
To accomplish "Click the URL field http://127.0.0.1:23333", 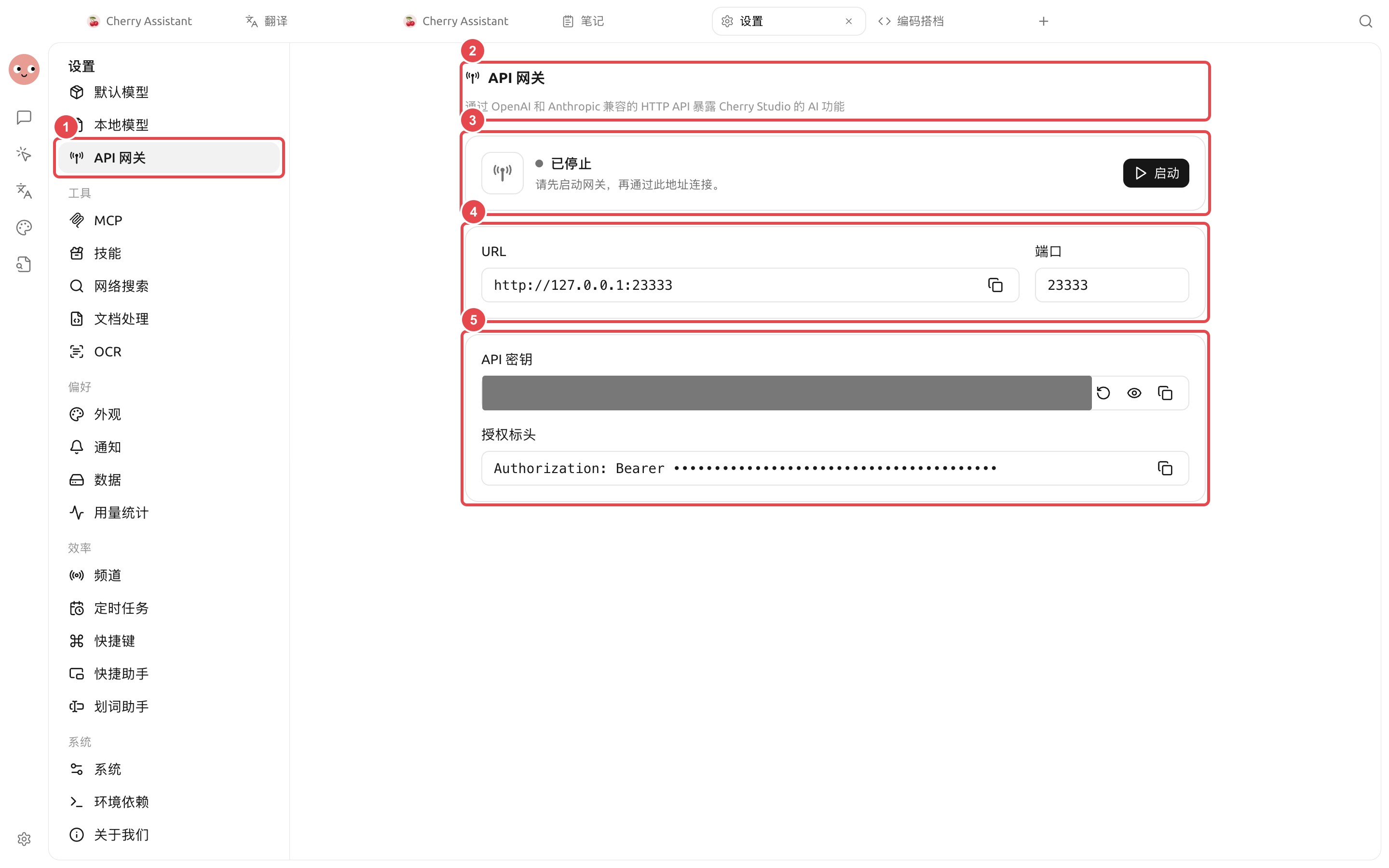I will point(750,285).
